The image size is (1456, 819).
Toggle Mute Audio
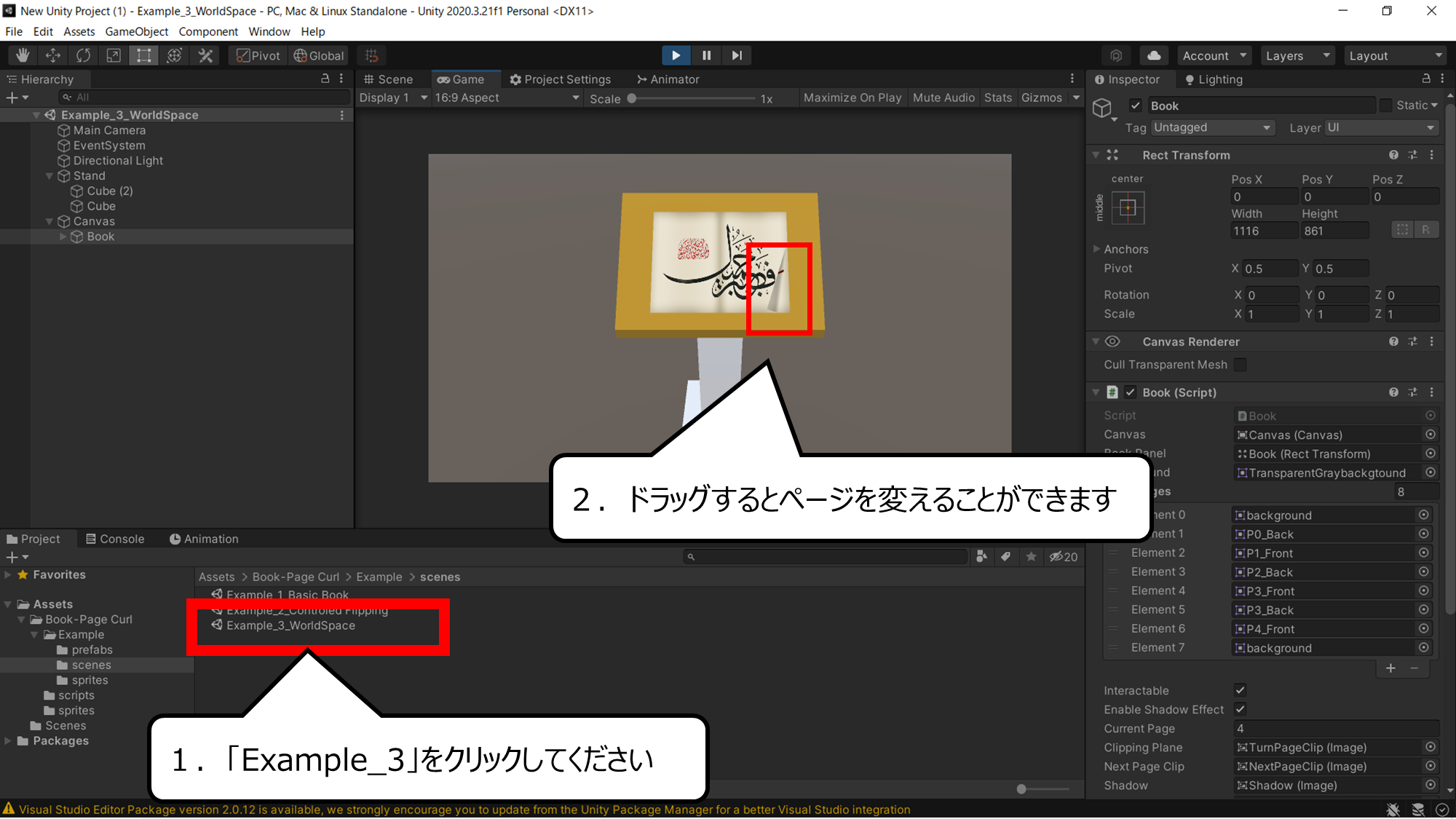tap(943, 98)
